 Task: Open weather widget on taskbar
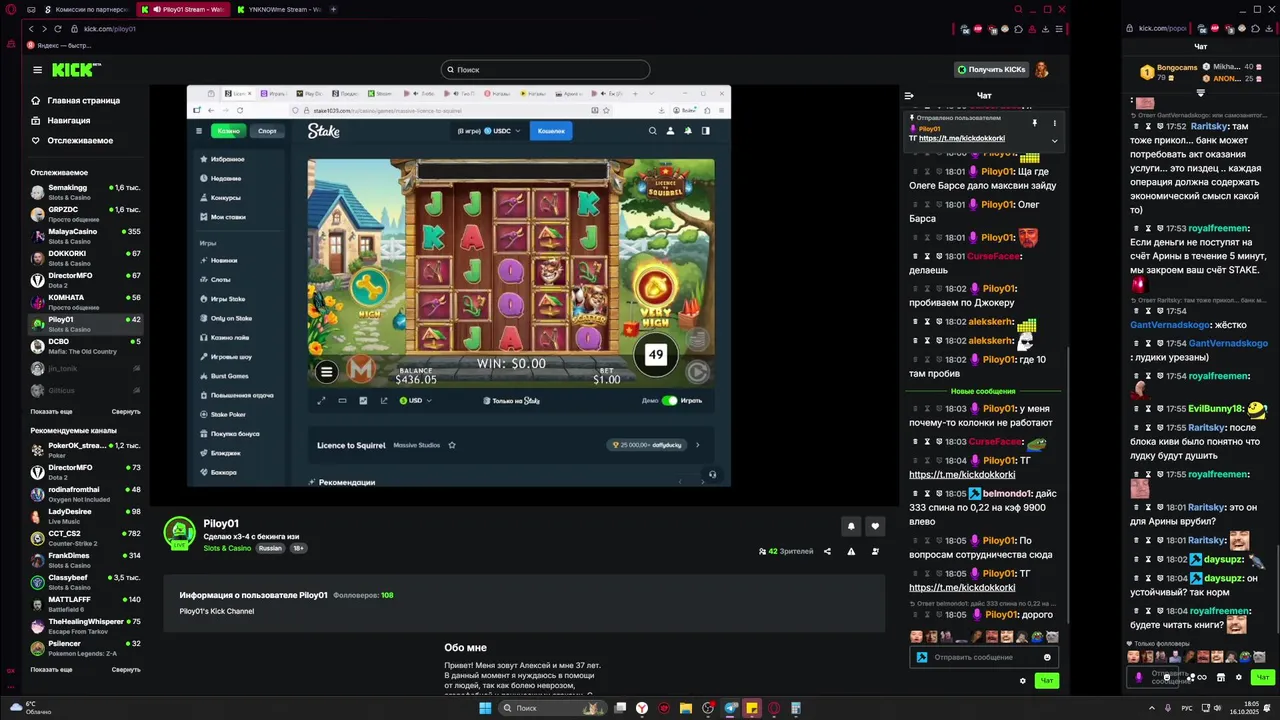(x=29, y=708)
